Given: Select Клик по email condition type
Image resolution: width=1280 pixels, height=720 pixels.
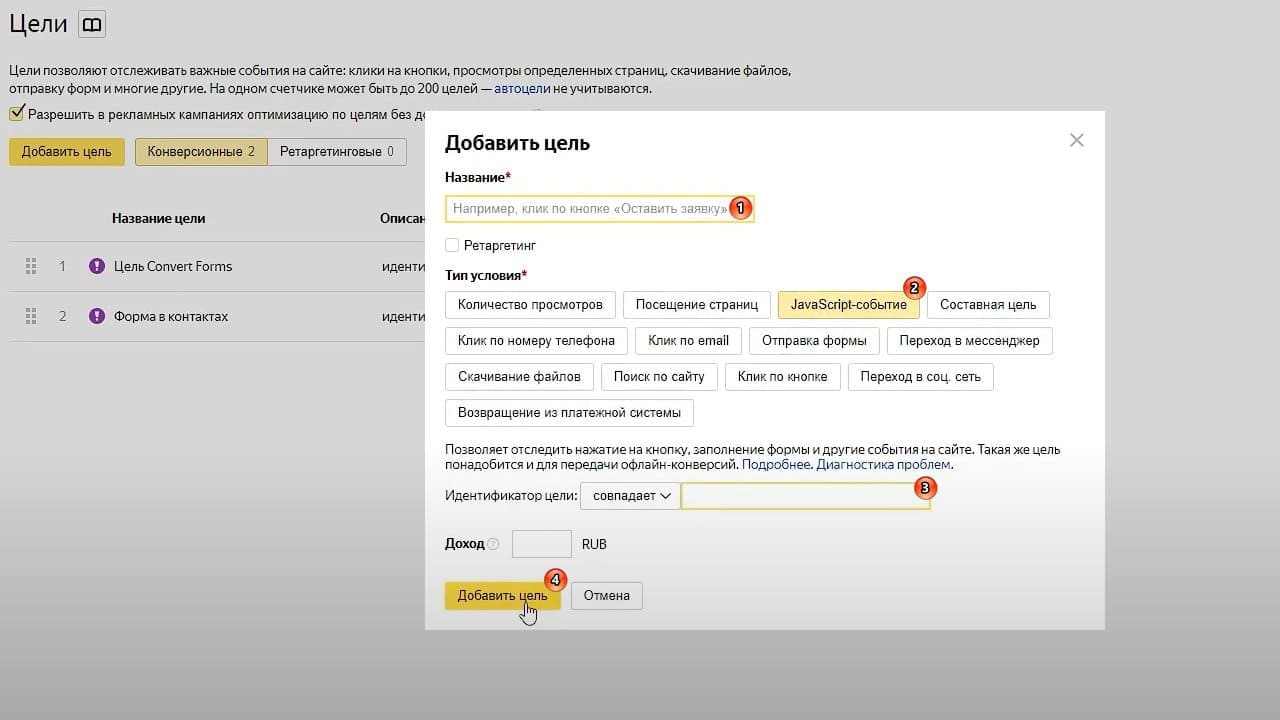Looking at the screenshot, I should (688, 341).
